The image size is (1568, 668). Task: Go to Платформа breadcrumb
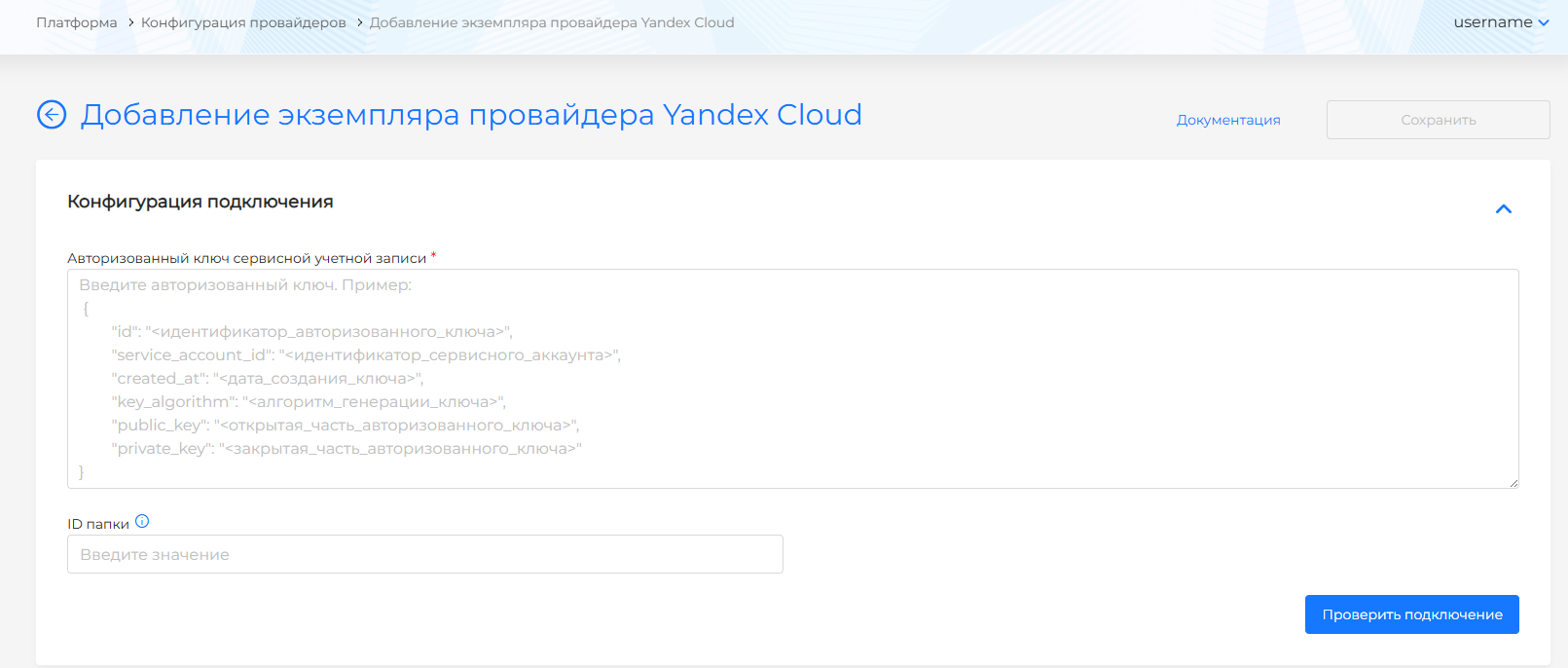[76, 22]
